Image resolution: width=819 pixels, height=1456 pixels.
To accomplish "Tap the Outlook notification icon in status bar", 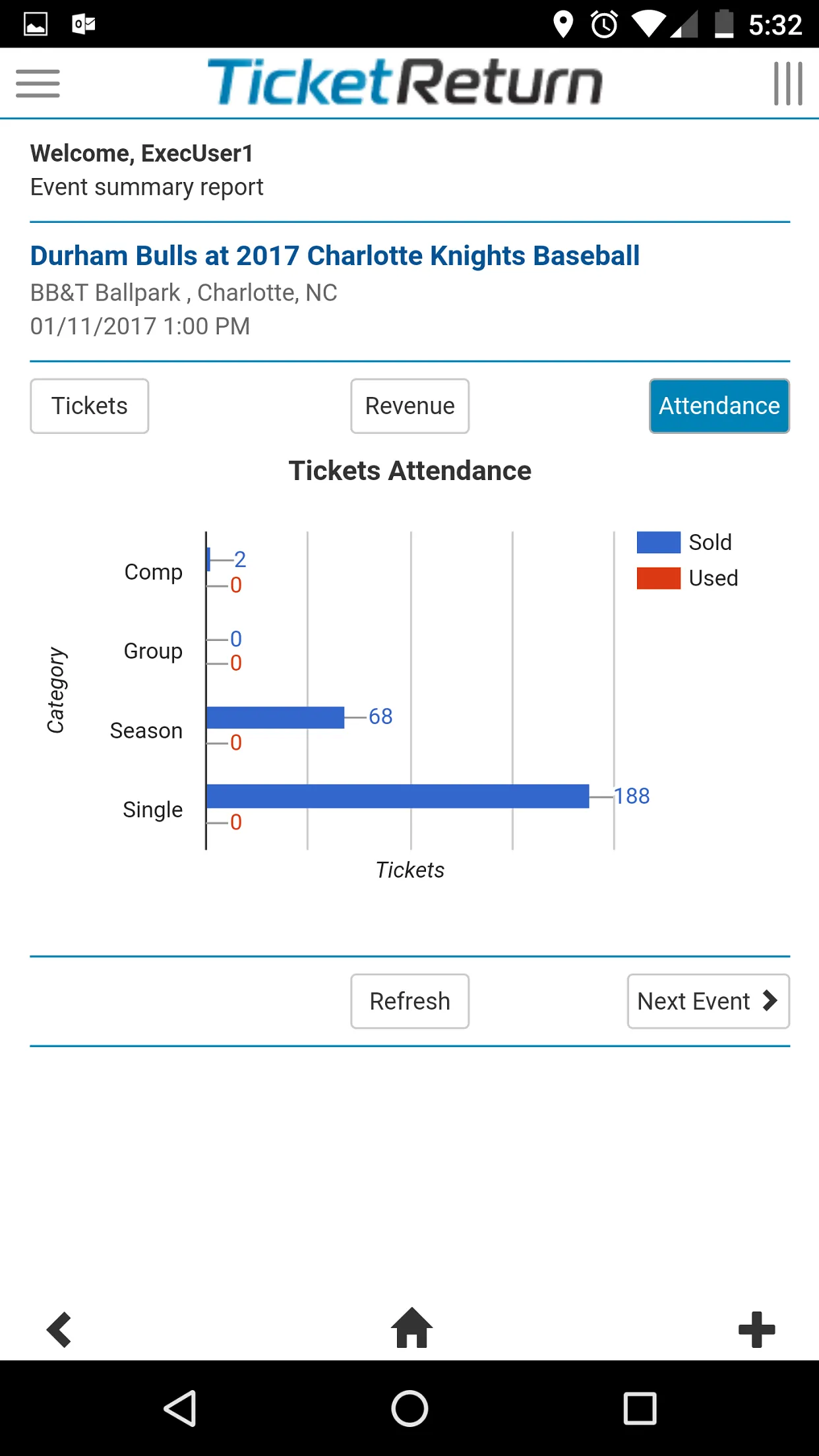I will 84,24.
